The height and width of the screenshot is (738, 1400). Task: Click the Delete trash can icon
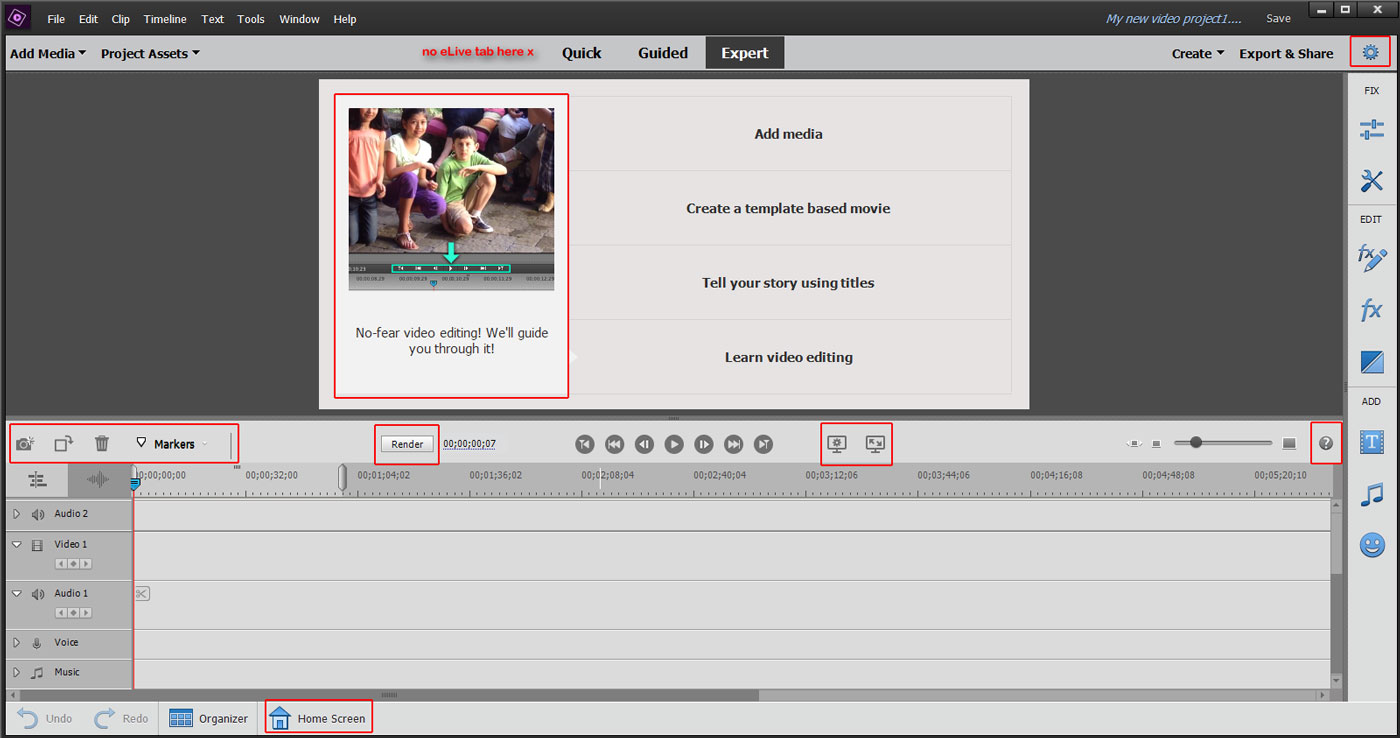102,443
